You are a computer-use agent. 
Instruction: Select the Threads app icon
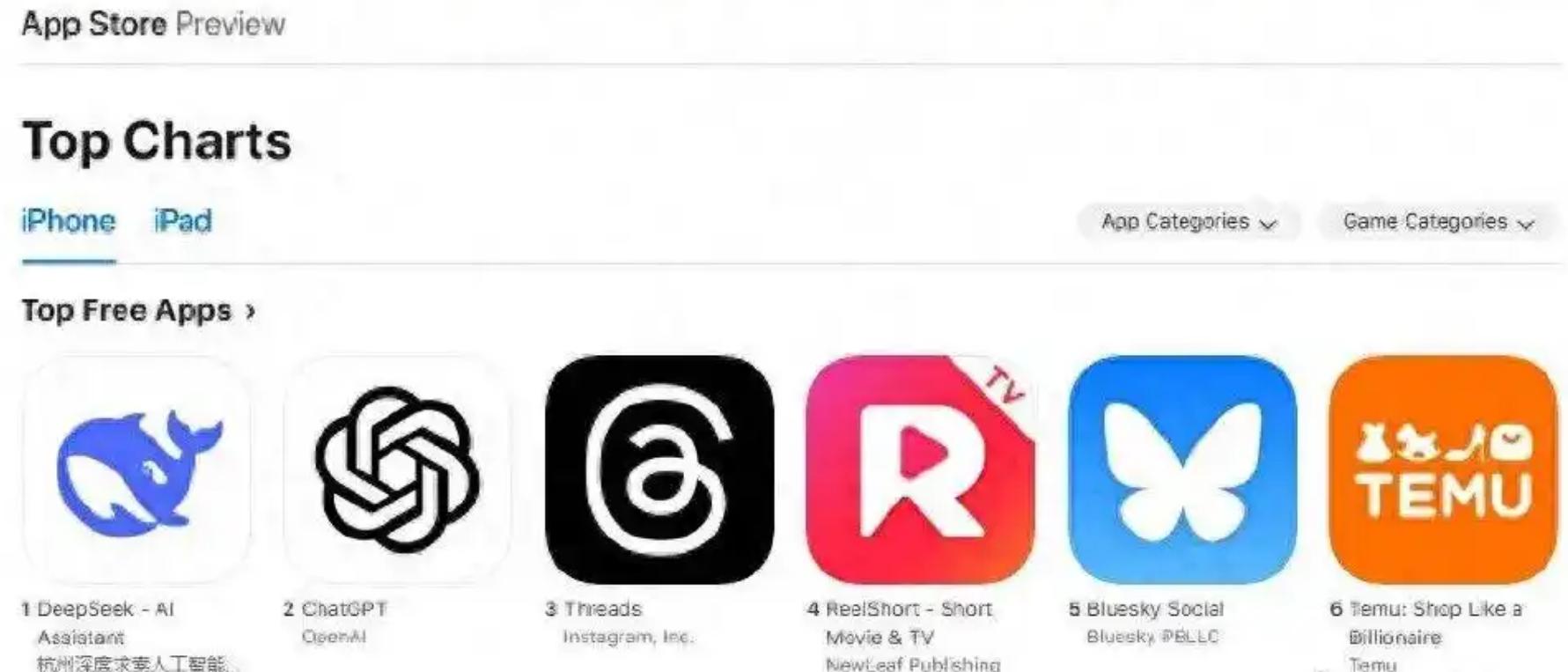pyautogui.click(x=659, y=469)
